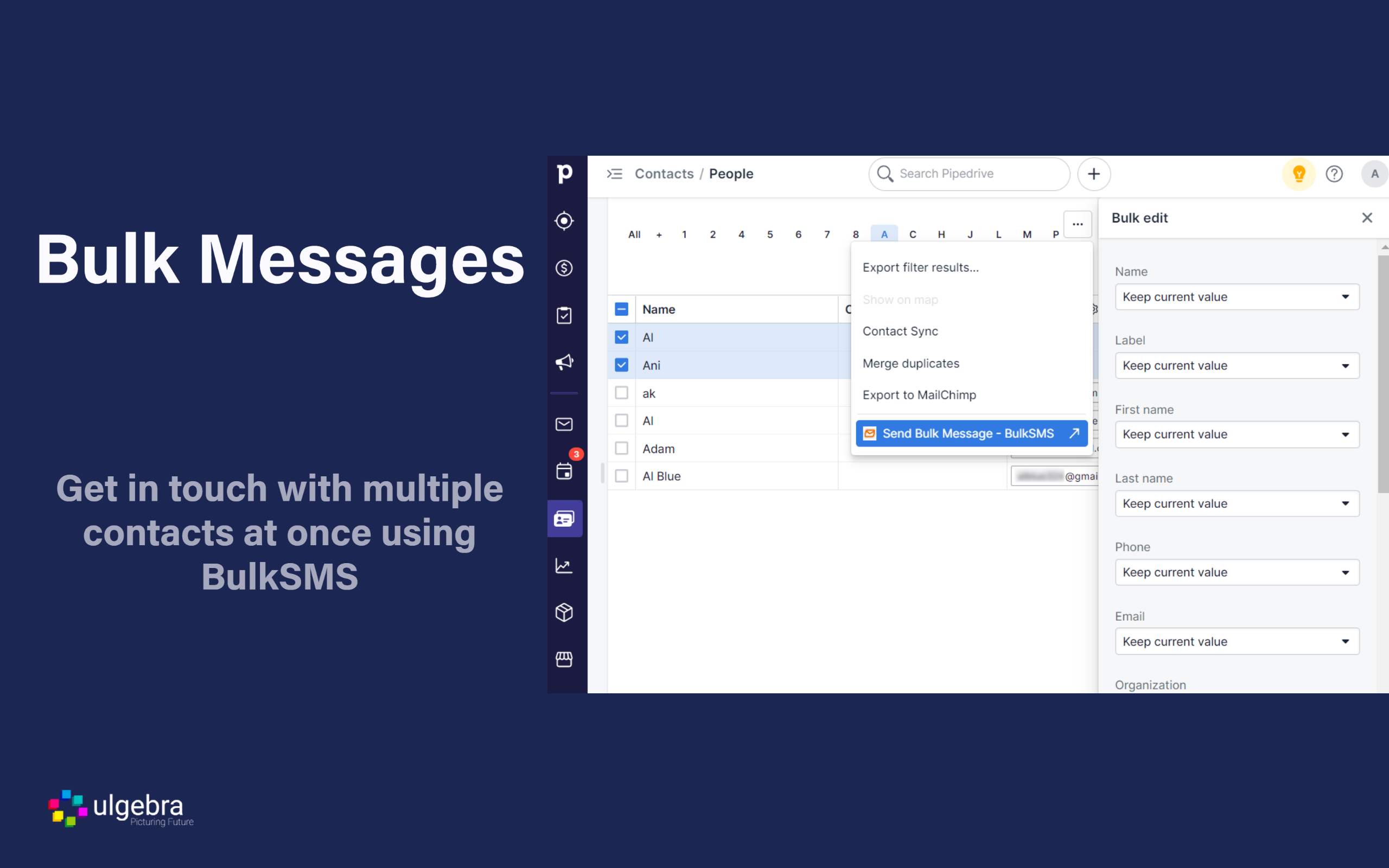Click the Pipedrive logo icon
This screenshot has height=868, width=1389.
tap(565, 174)
